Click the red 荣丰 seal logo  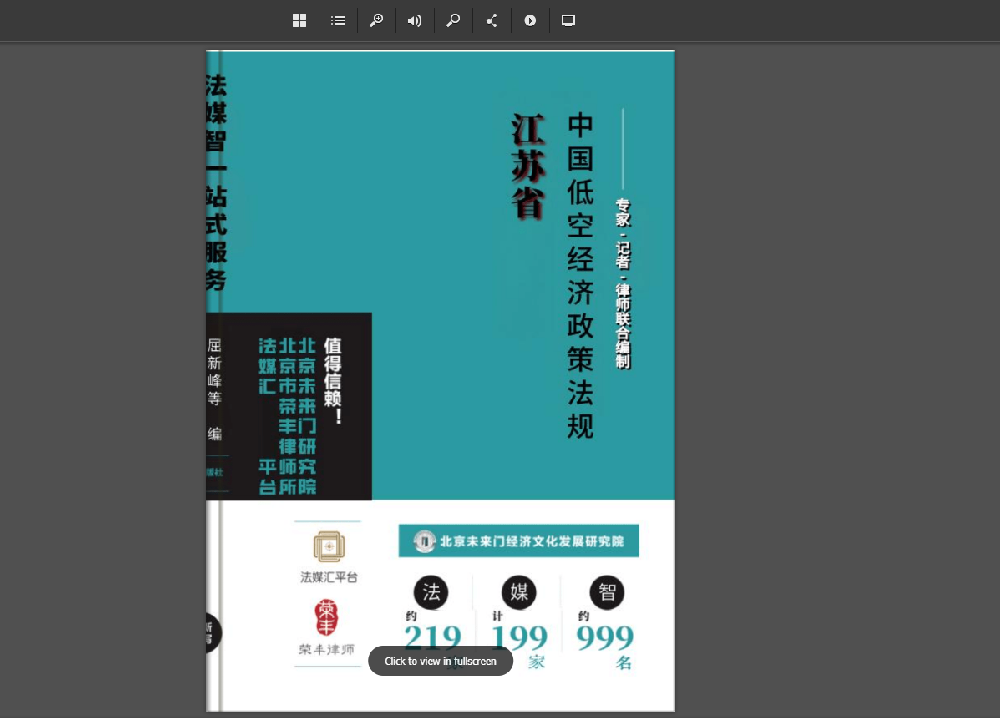point(327,617)
